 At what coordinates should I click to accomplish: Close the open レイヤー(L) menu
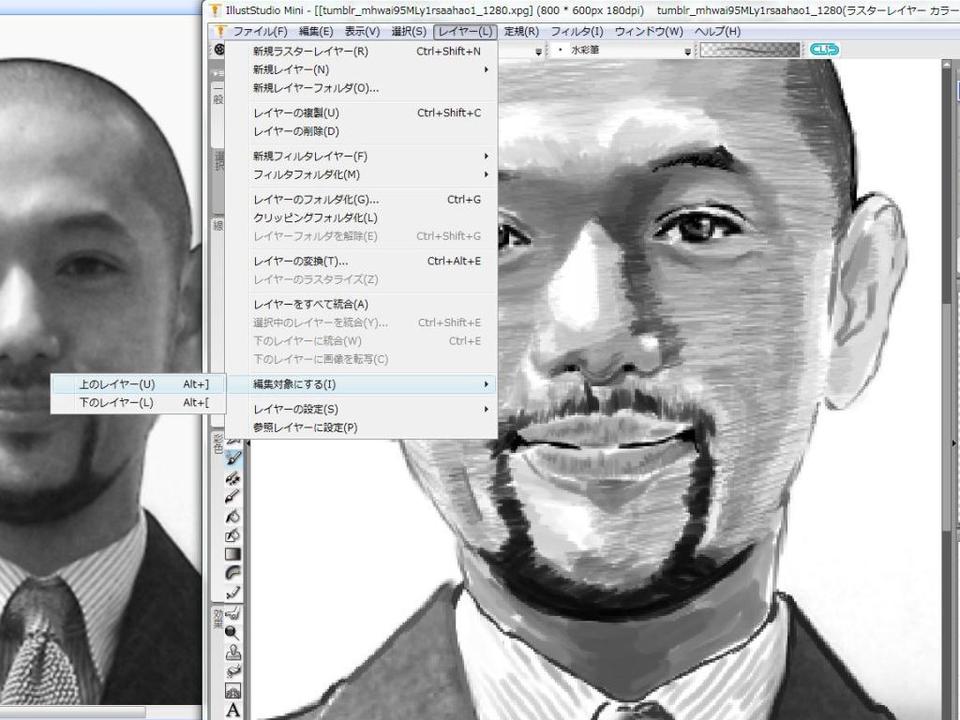(x=465, y=31)
